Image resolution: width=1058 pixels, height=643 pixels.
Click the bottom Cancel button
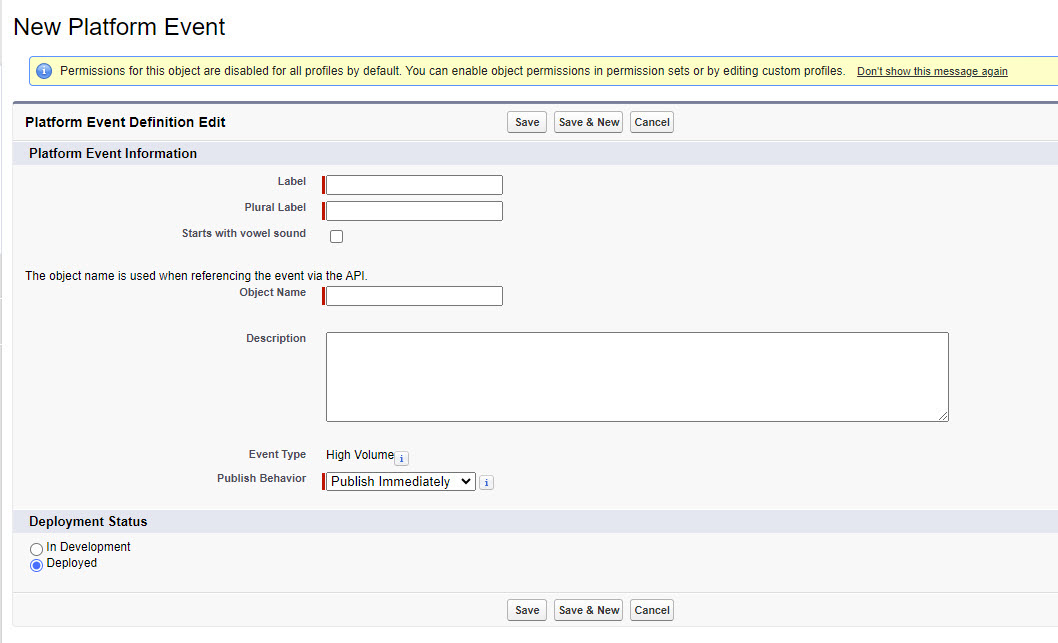[x=652, y=610]
